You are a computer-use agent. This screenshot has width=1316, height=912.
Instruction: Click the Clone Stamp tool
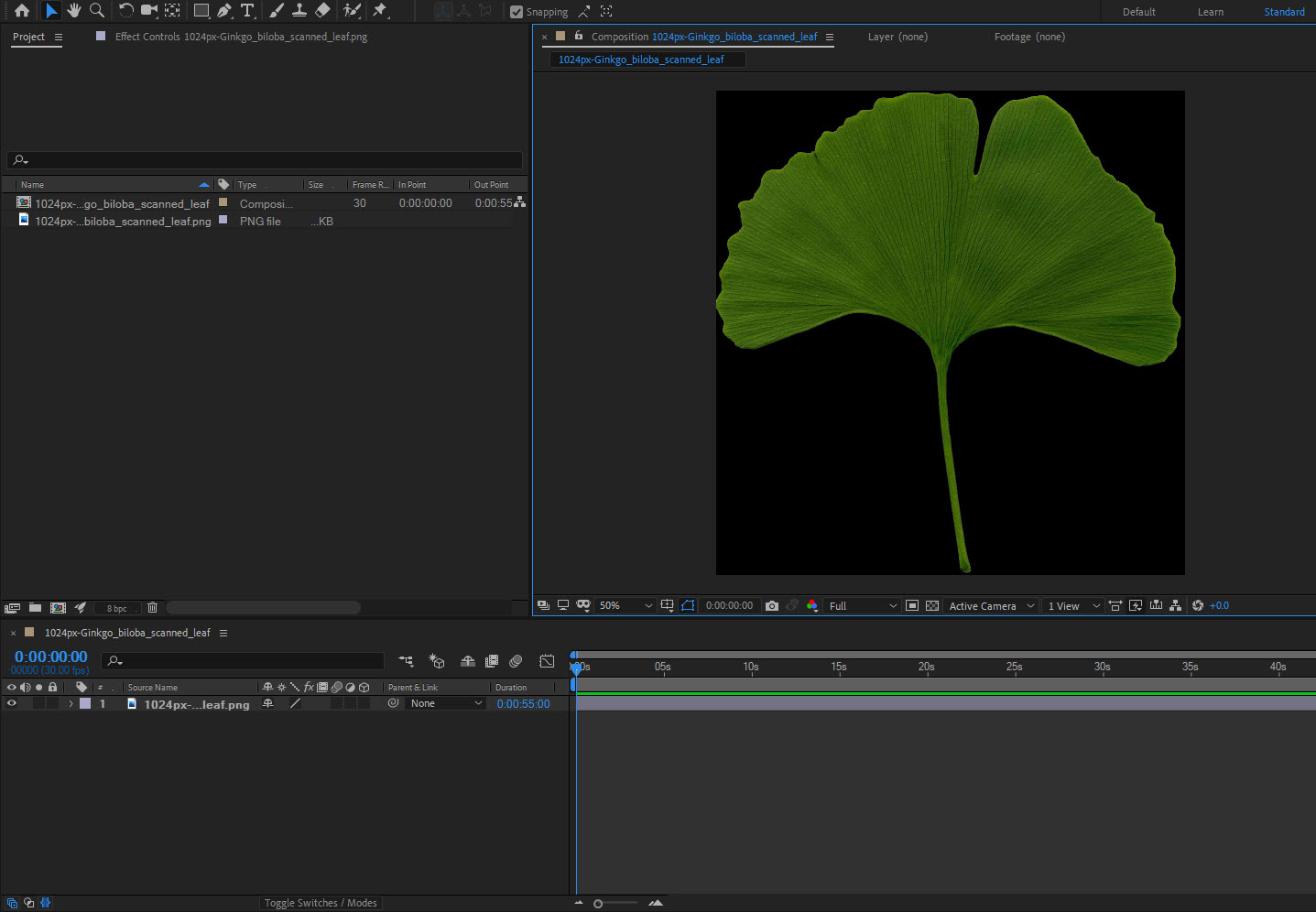point(299,11)
